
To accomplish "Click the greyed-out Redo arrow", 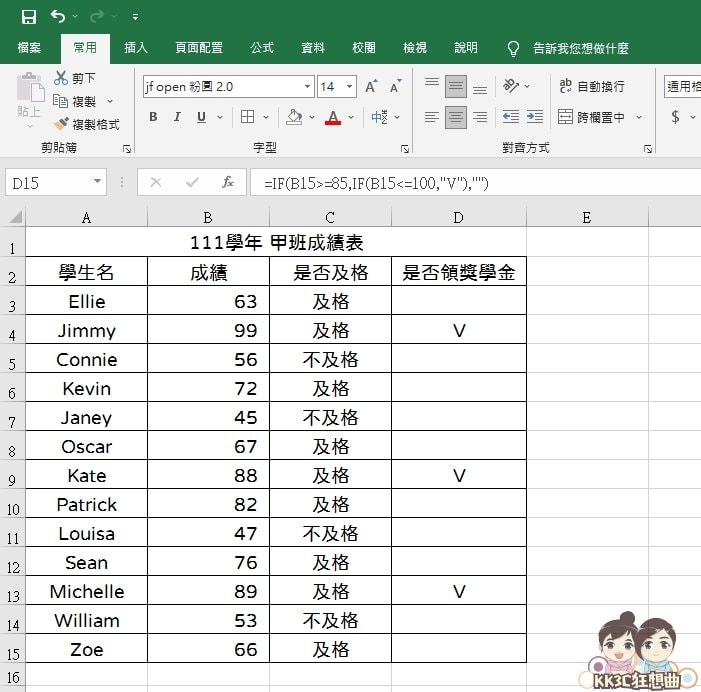I will coord(97,17).
